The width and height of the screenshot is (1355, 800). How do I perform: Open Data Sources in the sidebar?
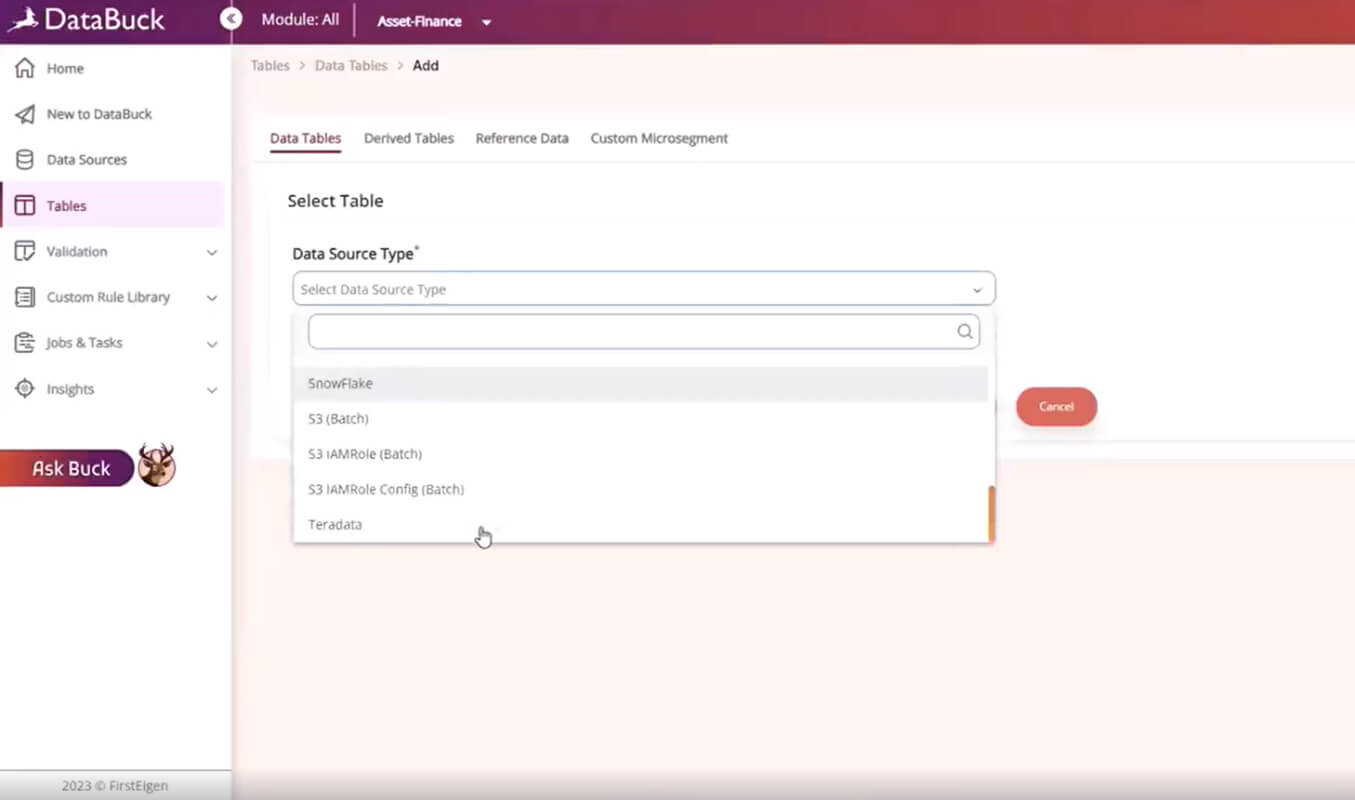(113, 160)
